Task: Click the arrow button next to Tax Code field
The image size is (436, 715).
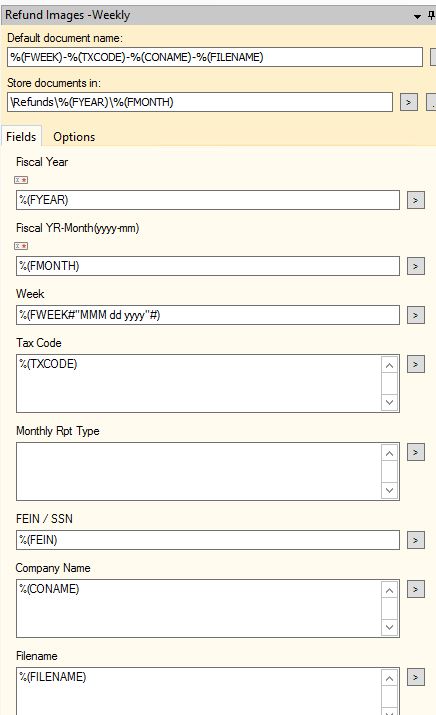Action: [415, 364]
